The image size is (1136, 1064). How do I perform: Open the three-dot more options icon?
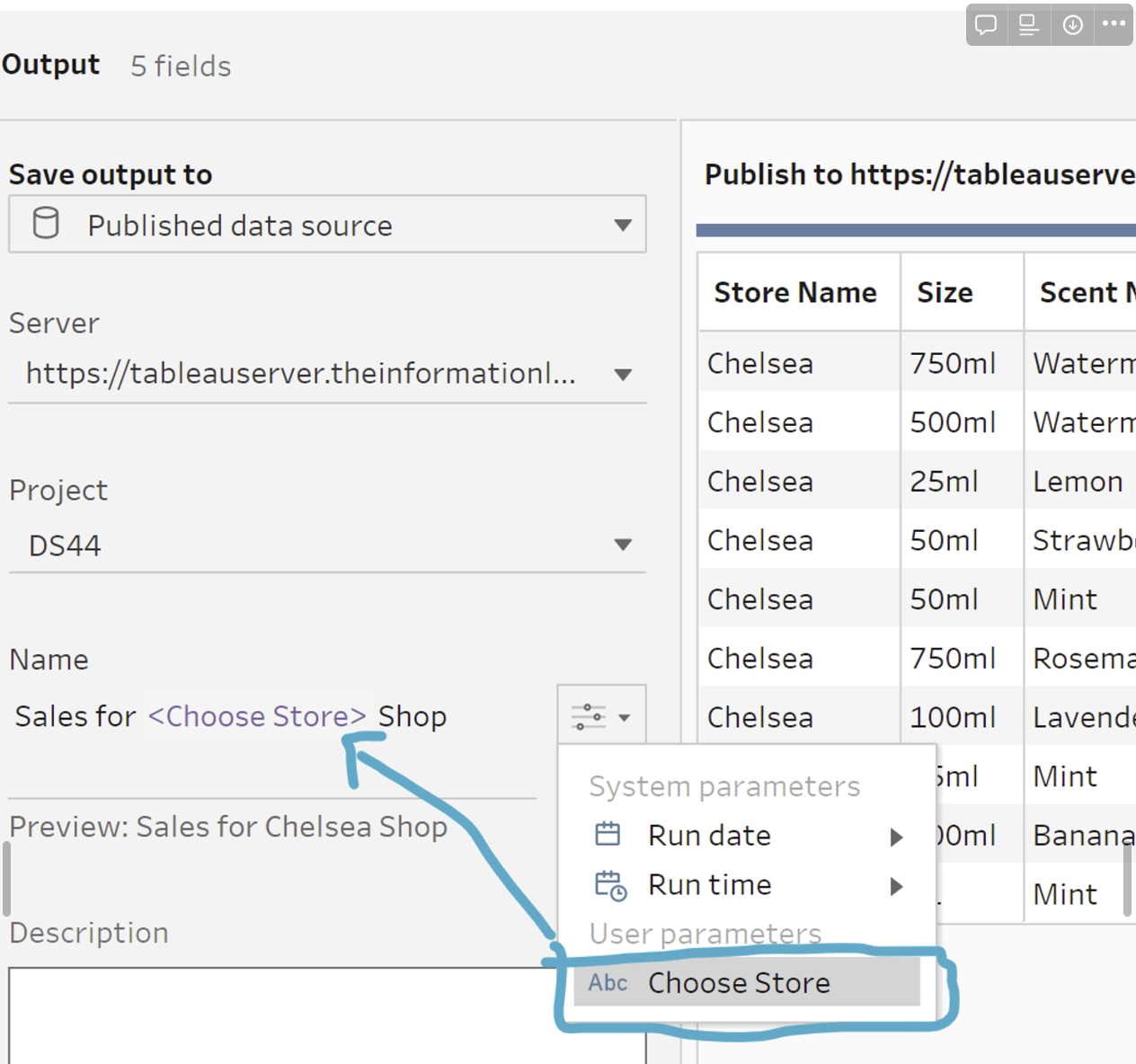pyautogui.click(x=1114, y=24)
